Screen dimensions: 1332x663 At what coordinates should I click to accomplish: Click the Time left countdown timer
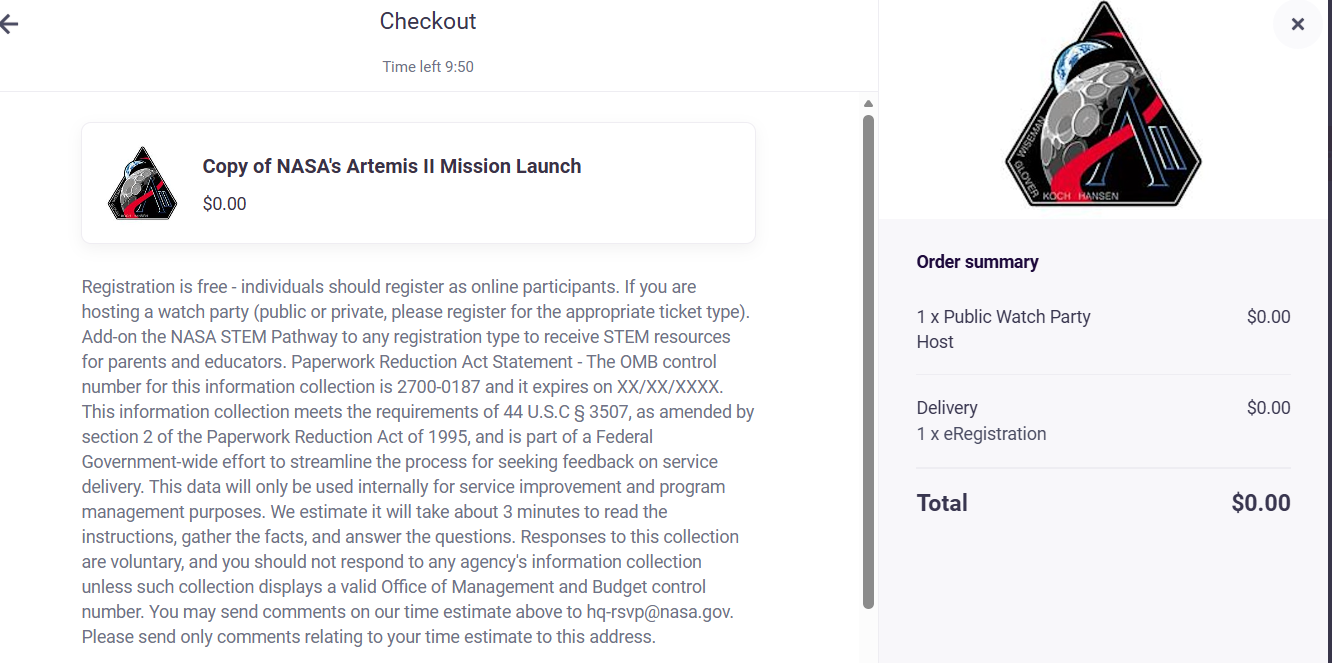point(428,67)
